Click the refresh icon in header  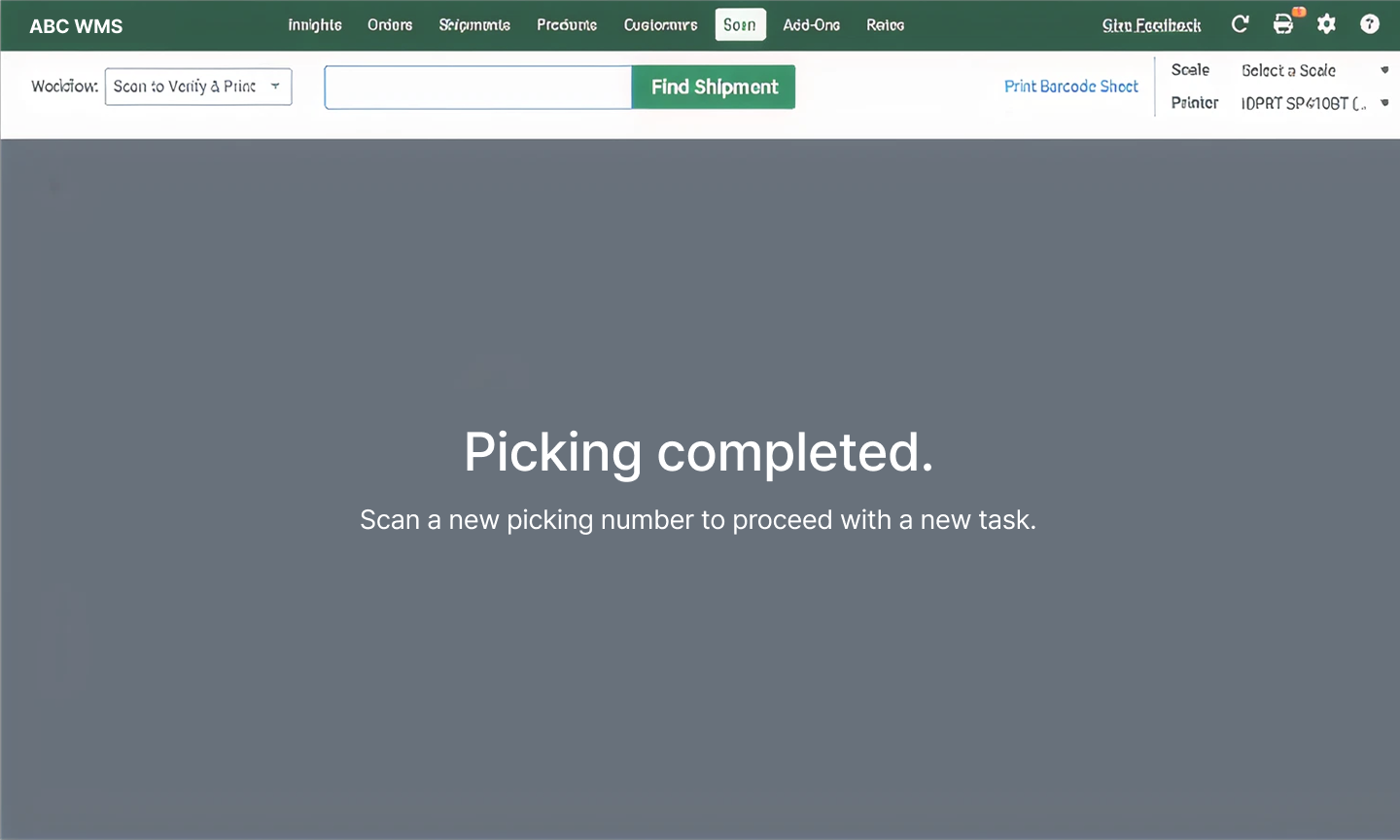click(1240, 24)
